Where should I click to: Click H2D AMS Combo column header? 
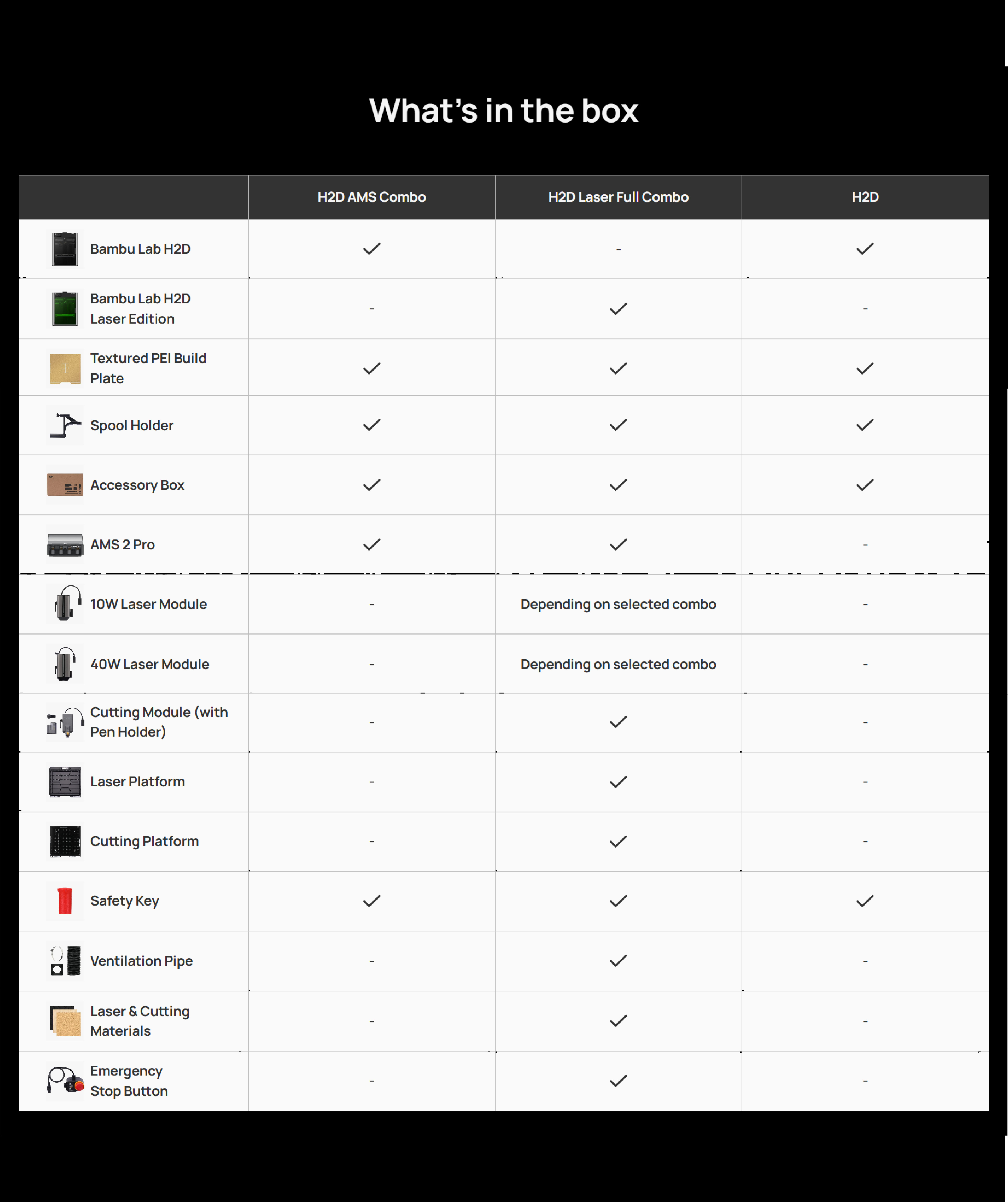[x=372, y=197]
